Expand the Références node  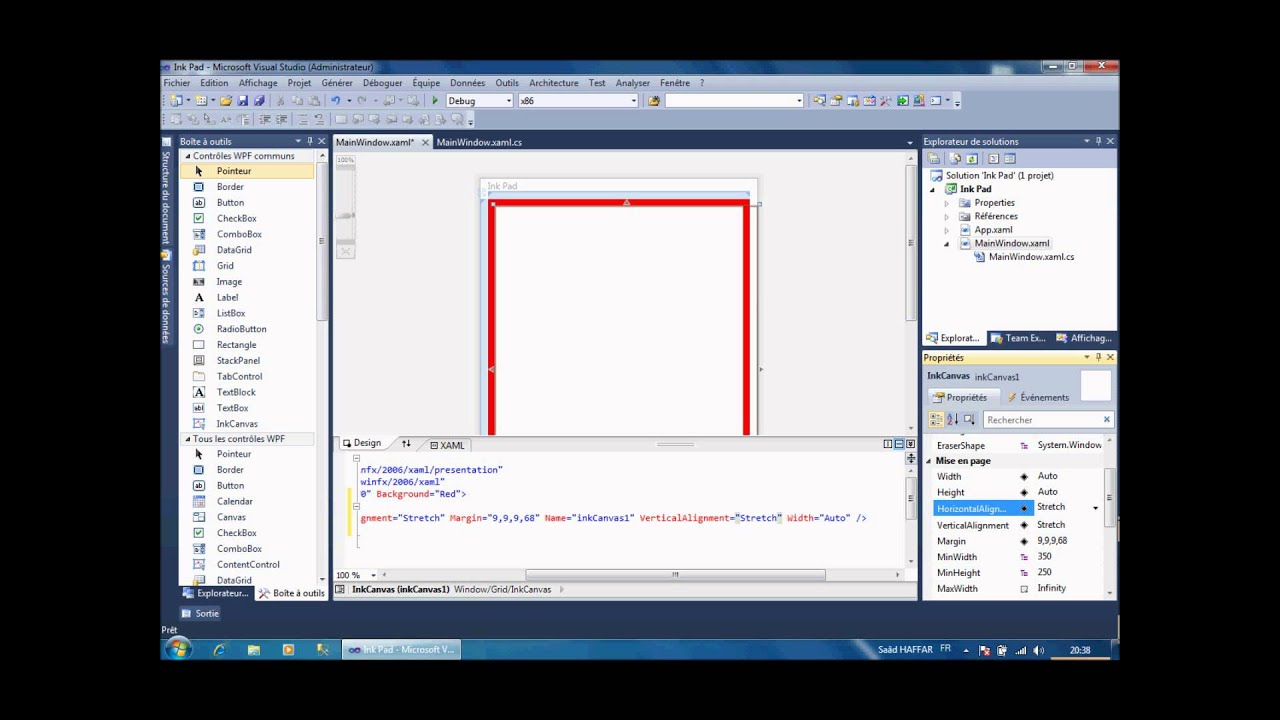pyautogui.click(x=946, y=216)
